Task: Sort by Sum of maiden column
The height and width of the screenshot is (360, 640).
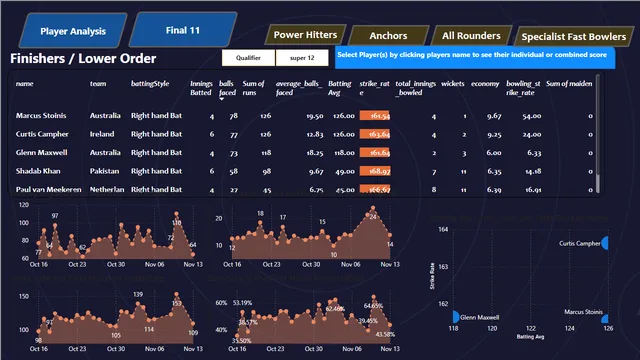Action: pyautogui.click(x=569, y=84)
